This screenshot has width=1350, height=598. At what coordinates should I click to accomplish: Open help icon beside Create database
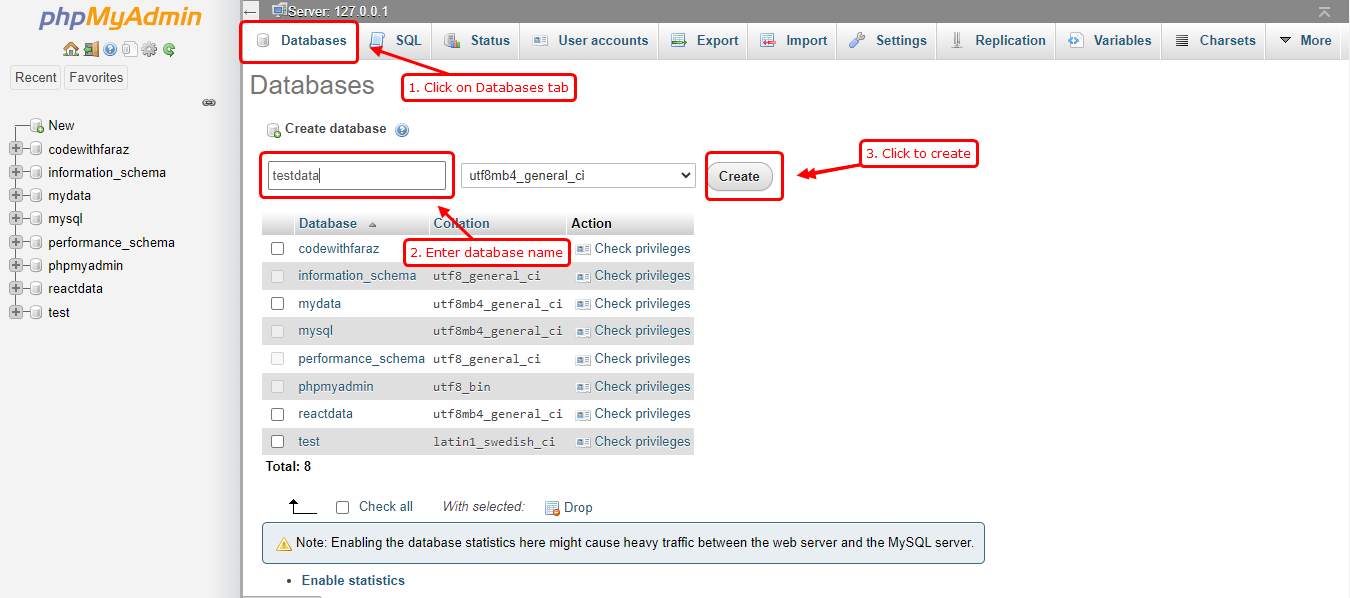pyautogui.click(x=402, y=130)
